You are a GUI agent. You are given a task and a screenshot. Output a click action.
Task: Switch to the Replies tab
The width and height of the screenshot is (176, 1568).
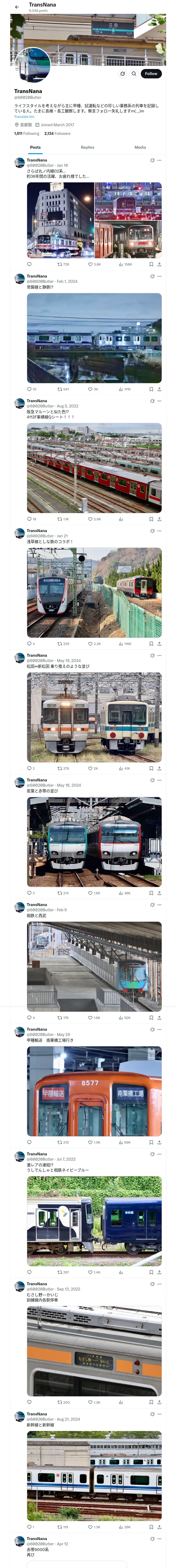(87, 147)
